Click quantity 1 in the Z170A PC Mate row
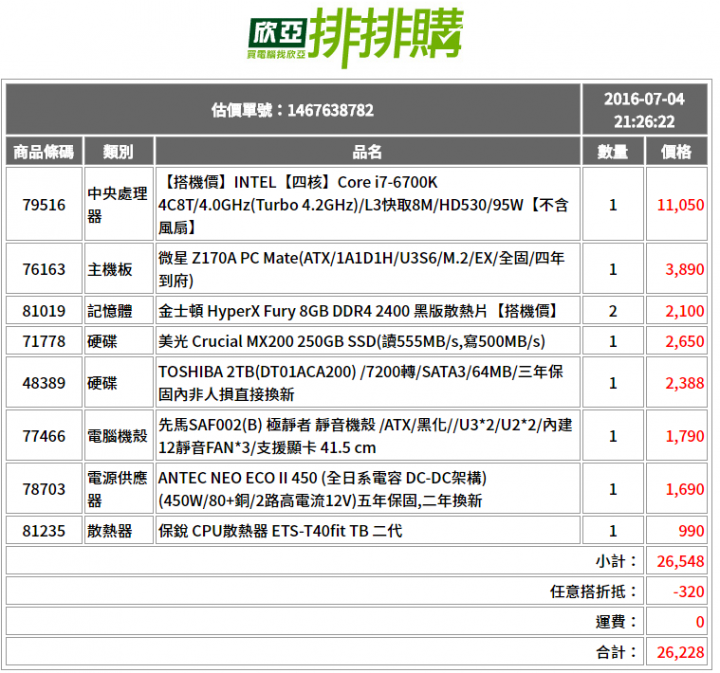 click(x=613, y=269)
